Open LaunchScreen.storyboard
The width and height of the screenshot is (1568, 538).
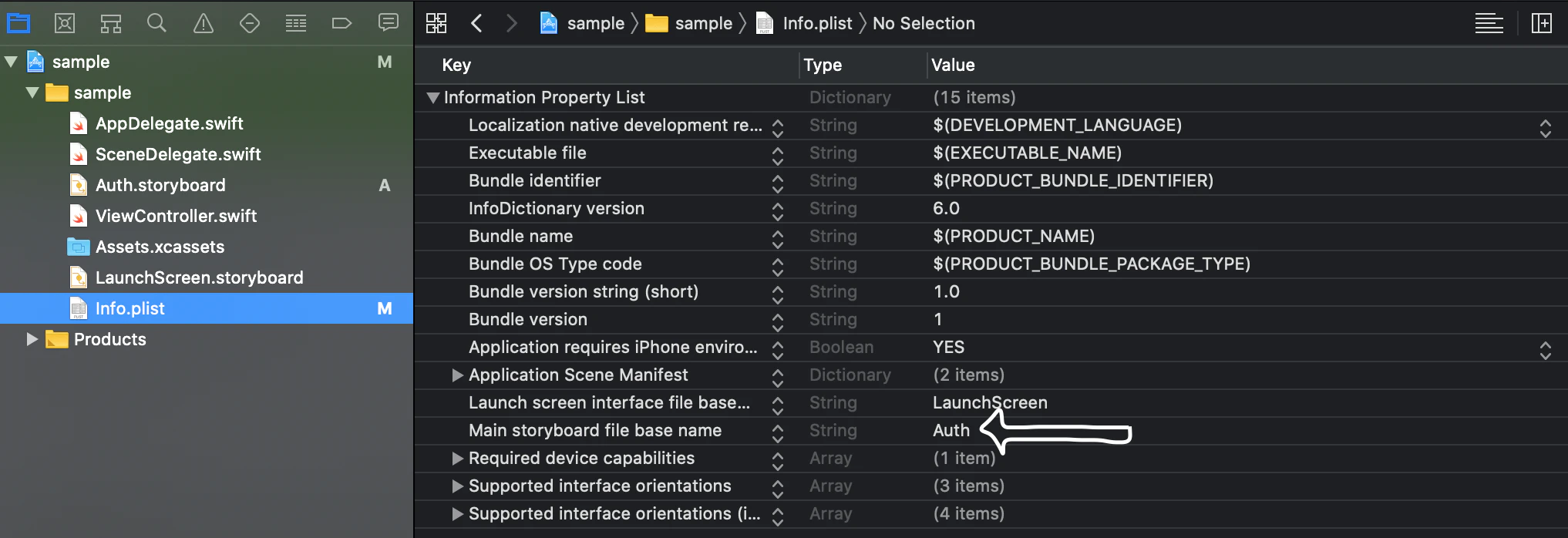199,277
